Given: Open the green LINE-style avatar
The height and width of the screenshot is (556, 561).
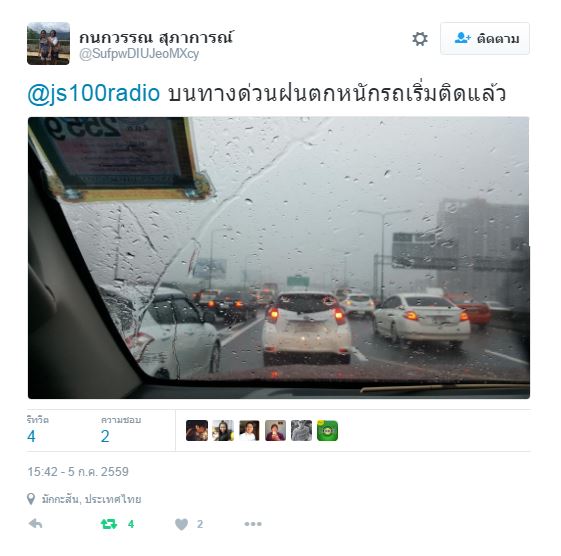Looking at the screenshot, I should pyautogui.click(x=327, y=430).
